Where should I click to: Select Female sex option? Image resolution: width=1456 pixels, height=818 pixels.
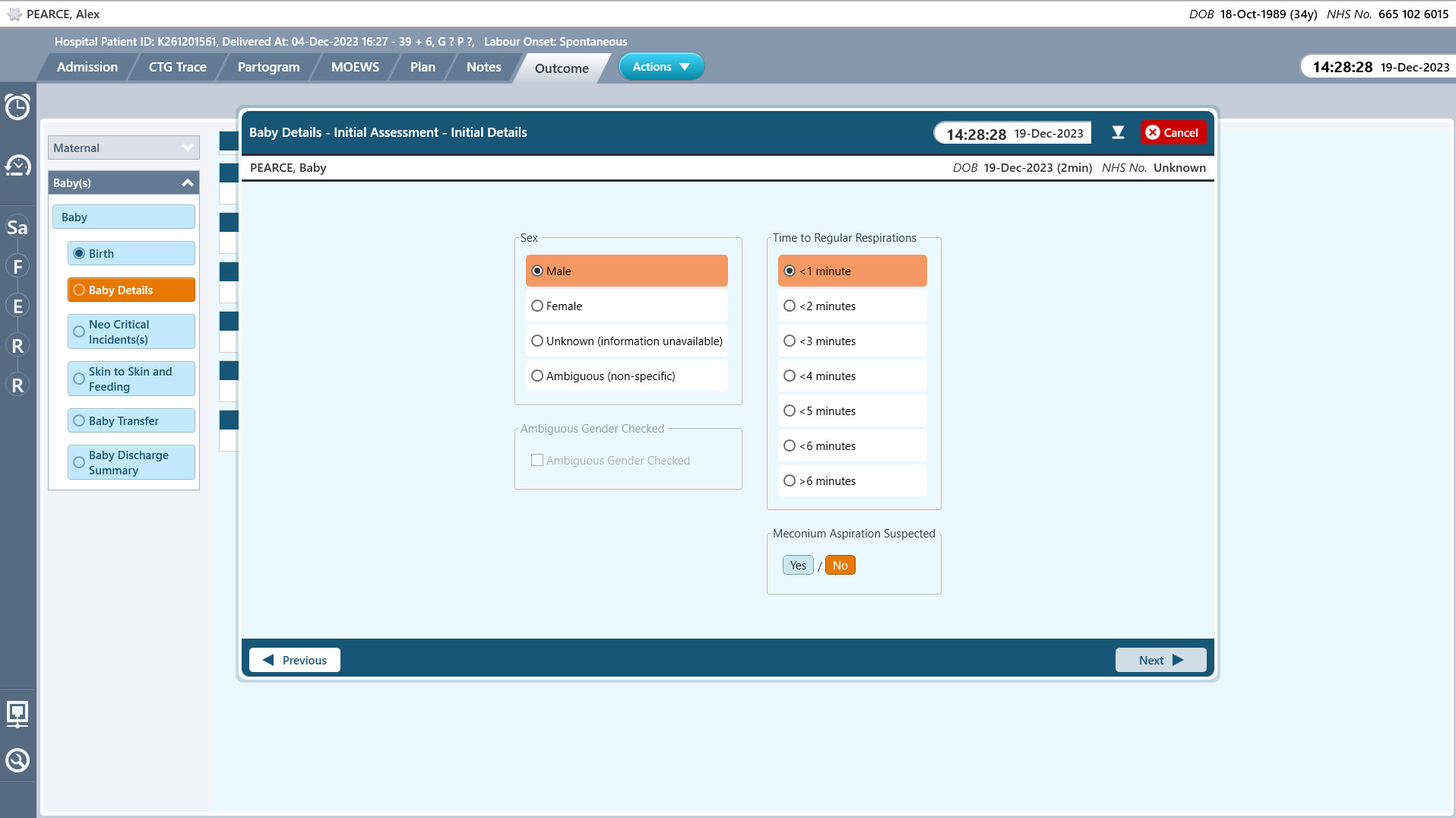click(x=626, y=306)
